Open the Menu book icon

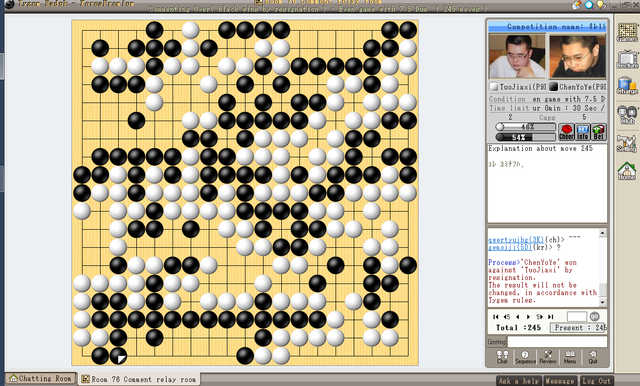point(570,357)
